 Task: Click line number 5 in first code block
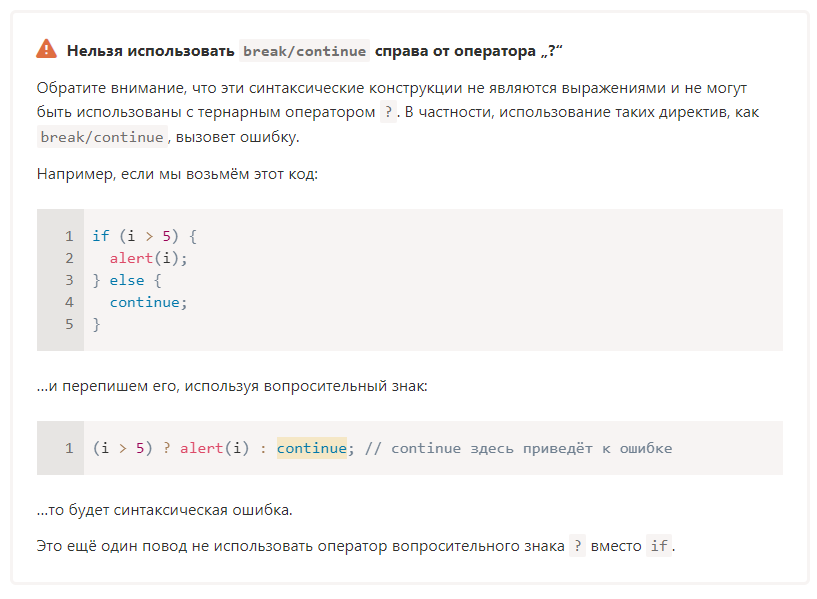pyautogui.click(x=69, y=324)
